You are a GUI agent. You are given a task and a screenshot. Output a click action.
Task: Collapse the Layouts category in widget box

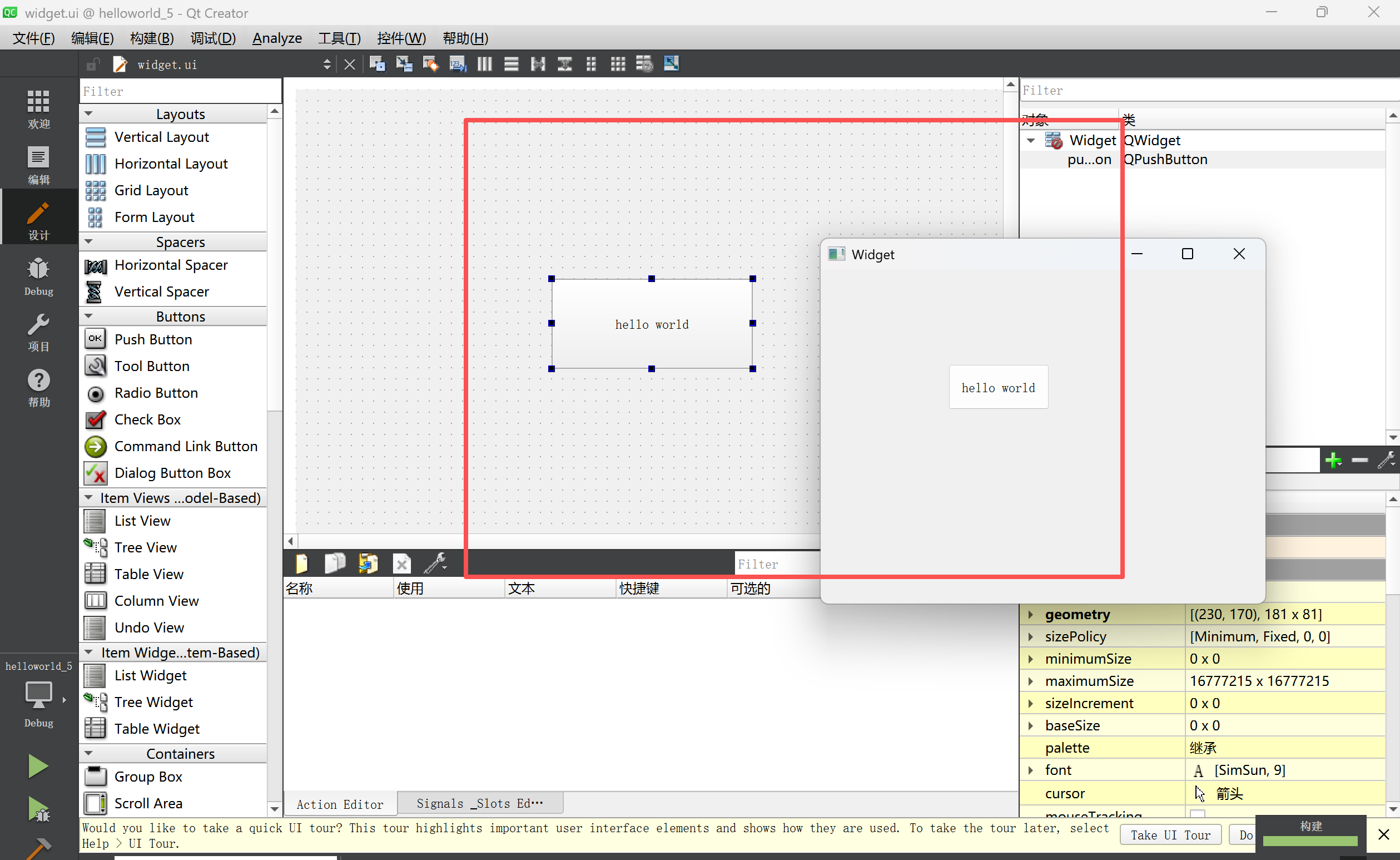pyautogui.click(x=88, y=113)
